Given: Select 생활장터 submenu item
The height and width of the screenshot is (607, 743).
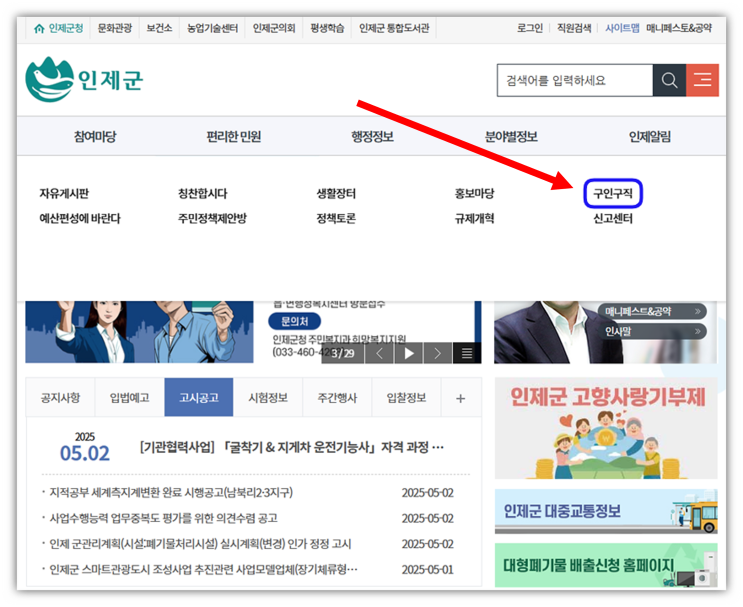Looking at the screenshot, I should pos(336,193).
